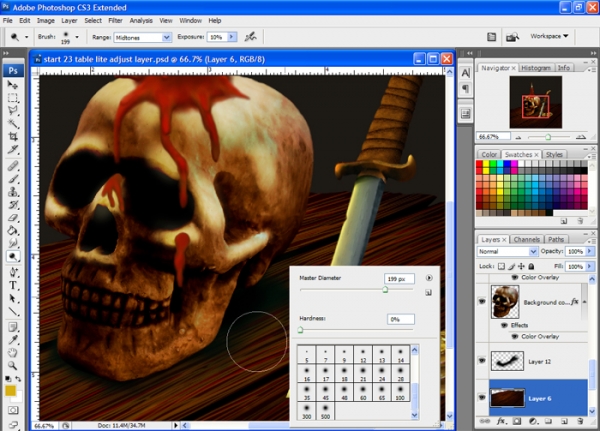The height and width of the screenshot is (431, 600).
Task: Click the foreground color swatch
Action: (10, 390)
